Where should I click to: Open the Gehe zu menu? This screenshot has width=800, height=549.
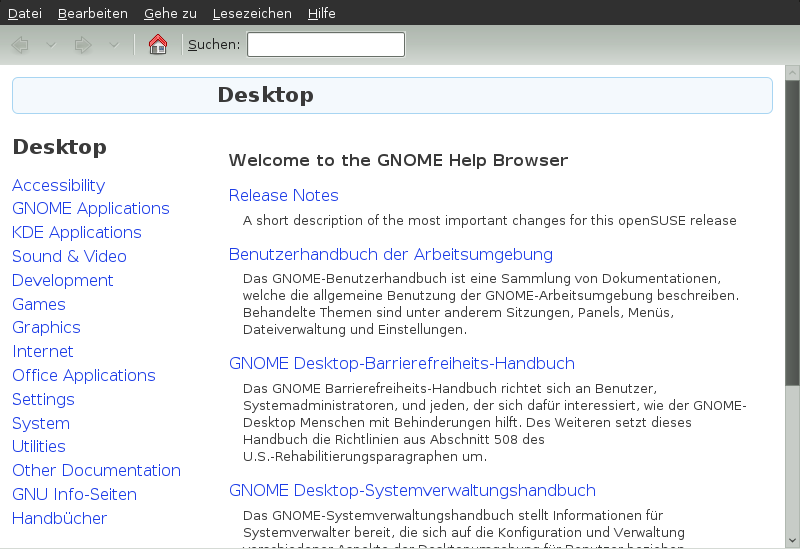tap(170, 13)
